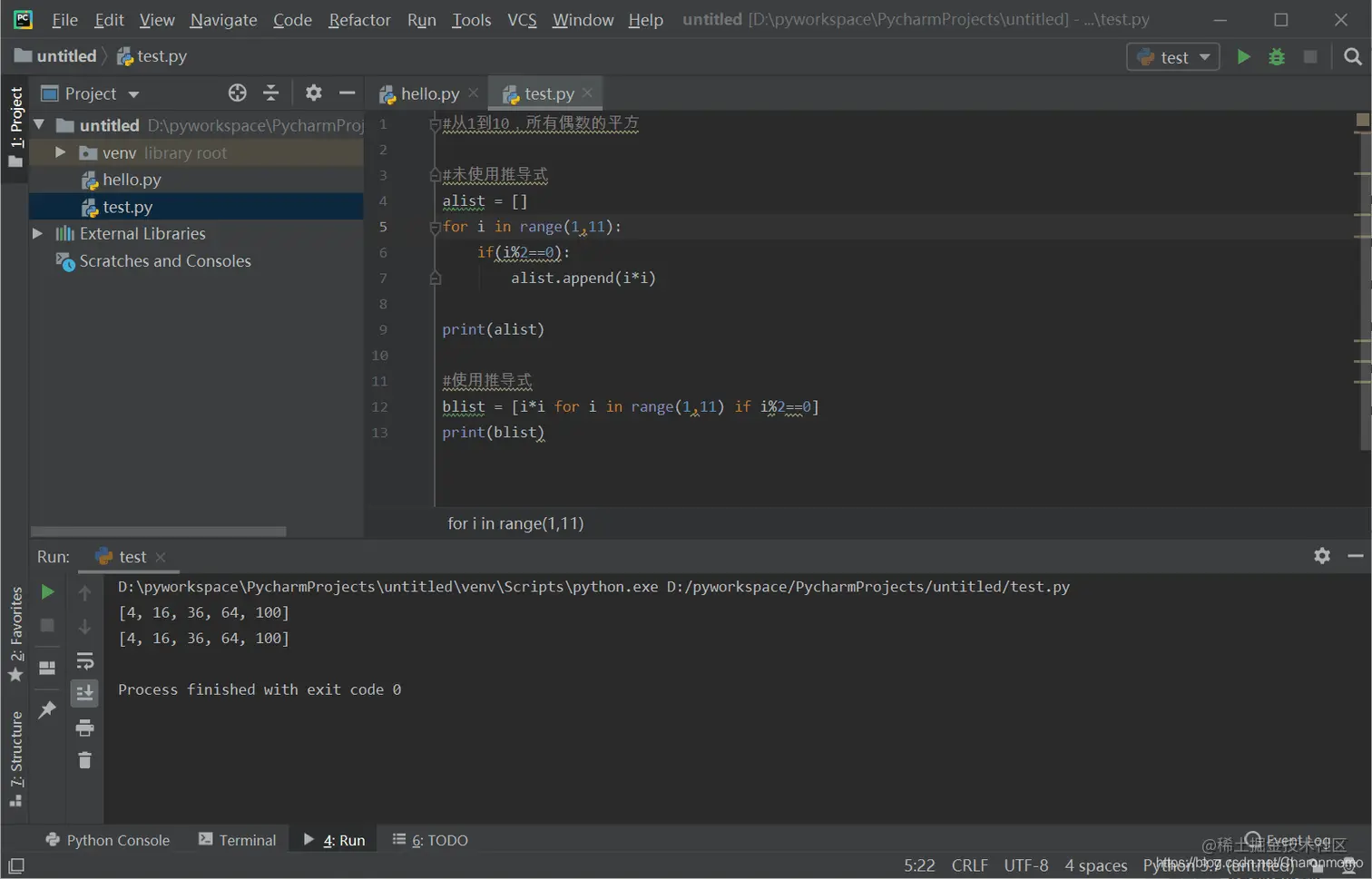The height and width of the screenshot is (879, 1372).
Task: Close the test run tab
Action: click(161, 557)
